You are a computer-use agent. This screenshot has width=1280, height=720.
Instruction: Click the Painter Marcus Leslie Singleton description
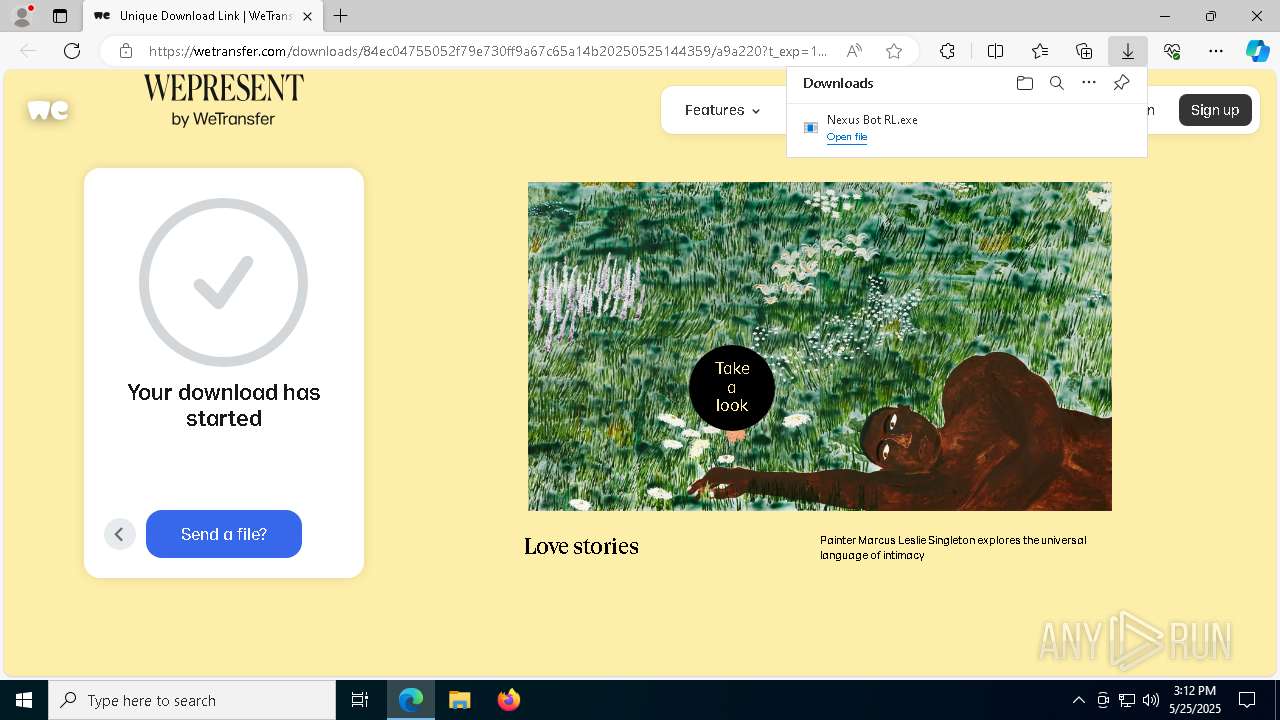click(x=953, y=547)
